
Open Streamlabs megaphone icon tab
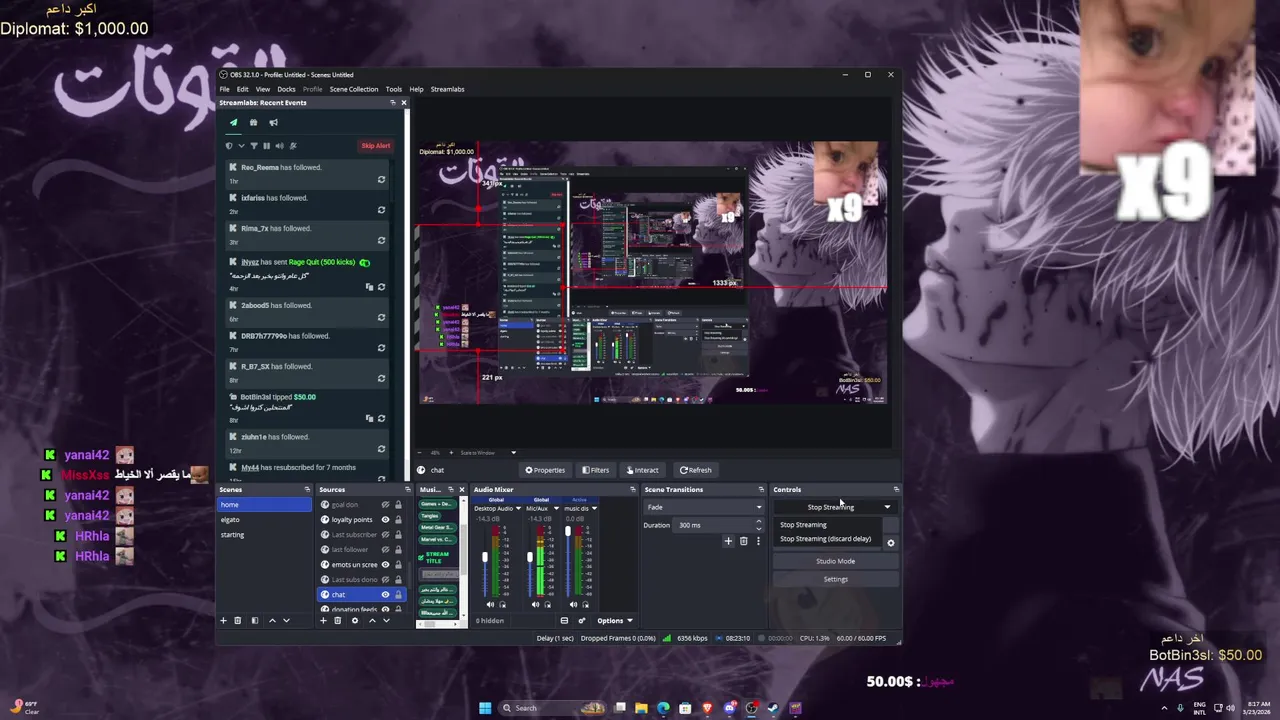click(274, 122)
